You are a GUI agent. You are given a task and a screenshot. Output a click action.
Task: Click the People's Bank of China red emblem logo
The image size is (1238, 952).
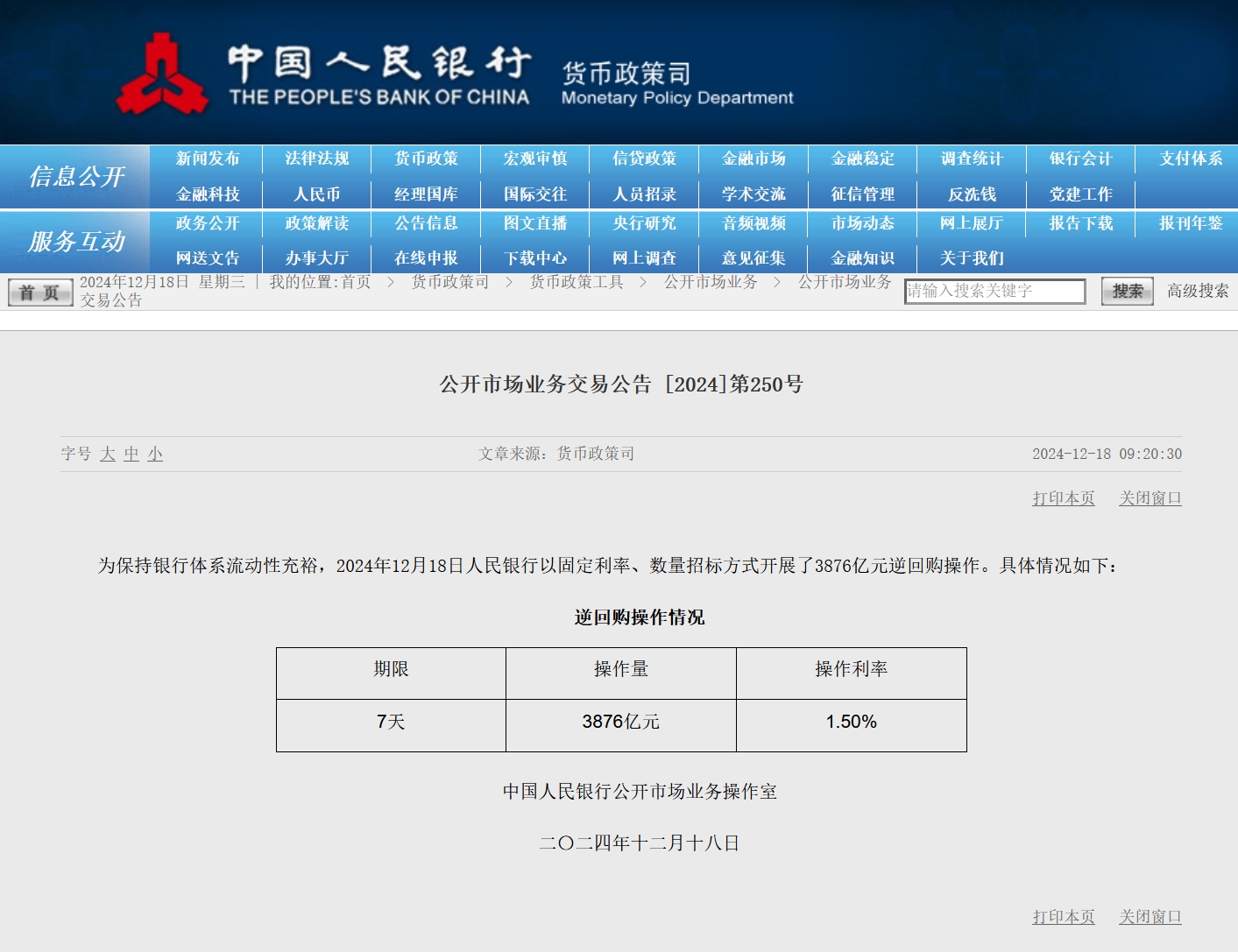click(163, 74)
